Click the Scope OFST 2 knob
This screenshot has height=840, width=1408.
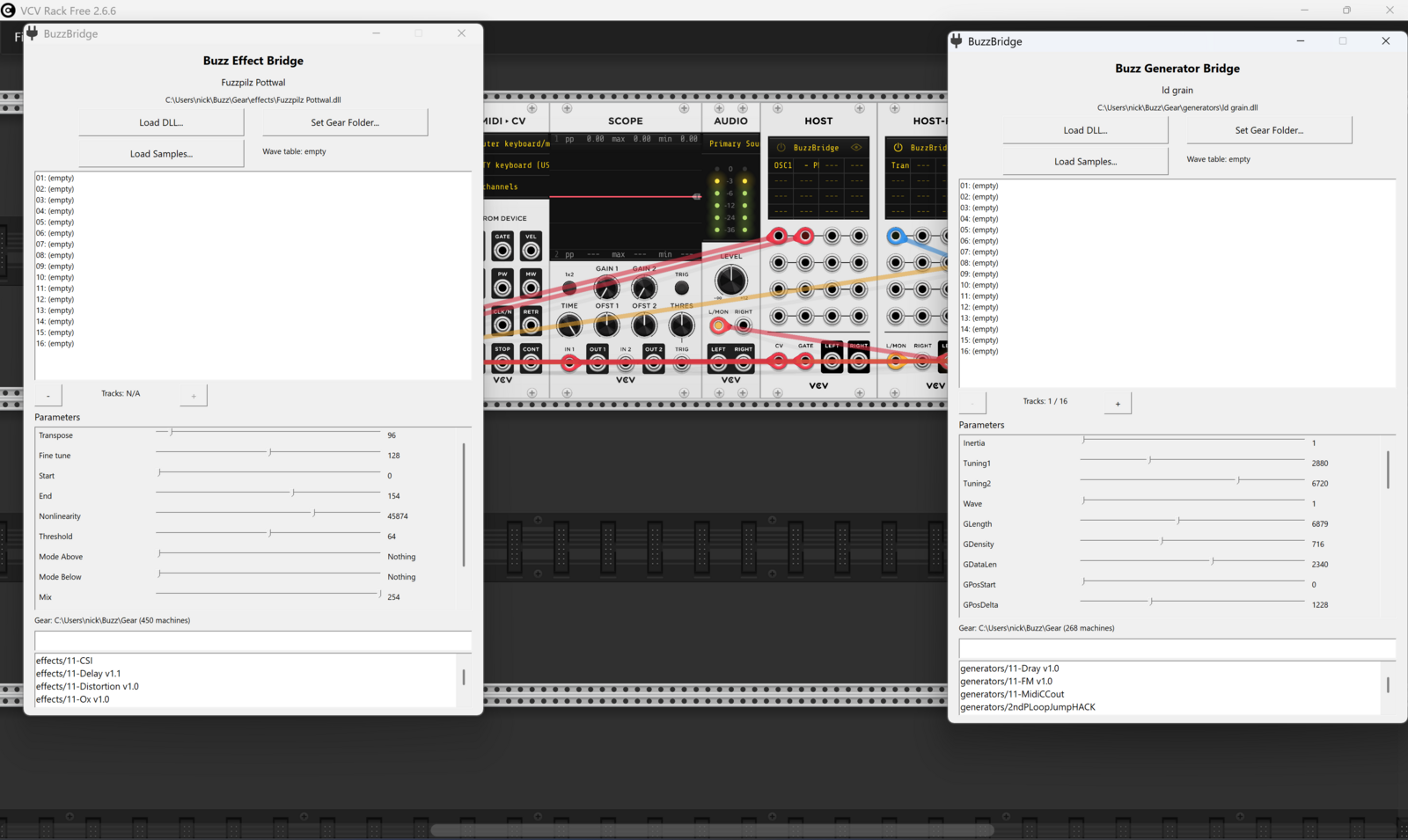click(644, 325)
